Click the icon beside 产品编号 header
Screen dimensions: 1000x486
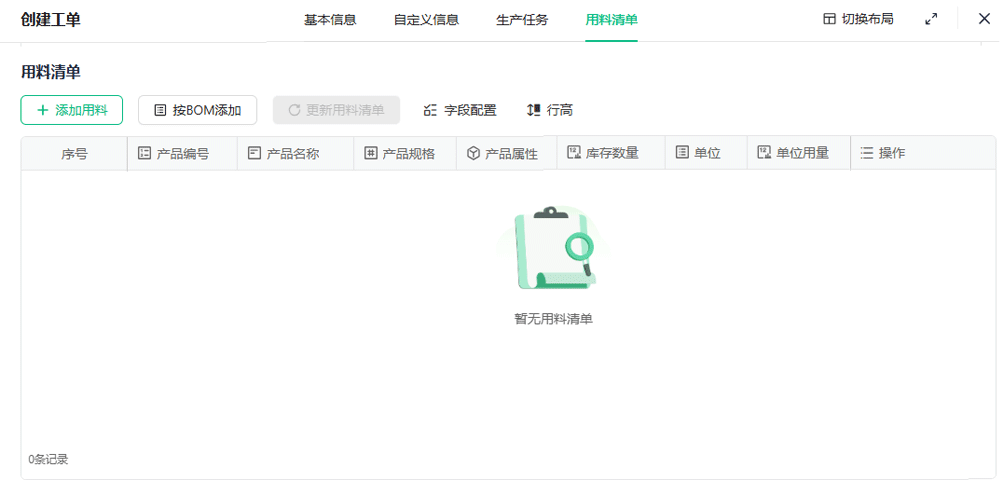tap(144, 153)
